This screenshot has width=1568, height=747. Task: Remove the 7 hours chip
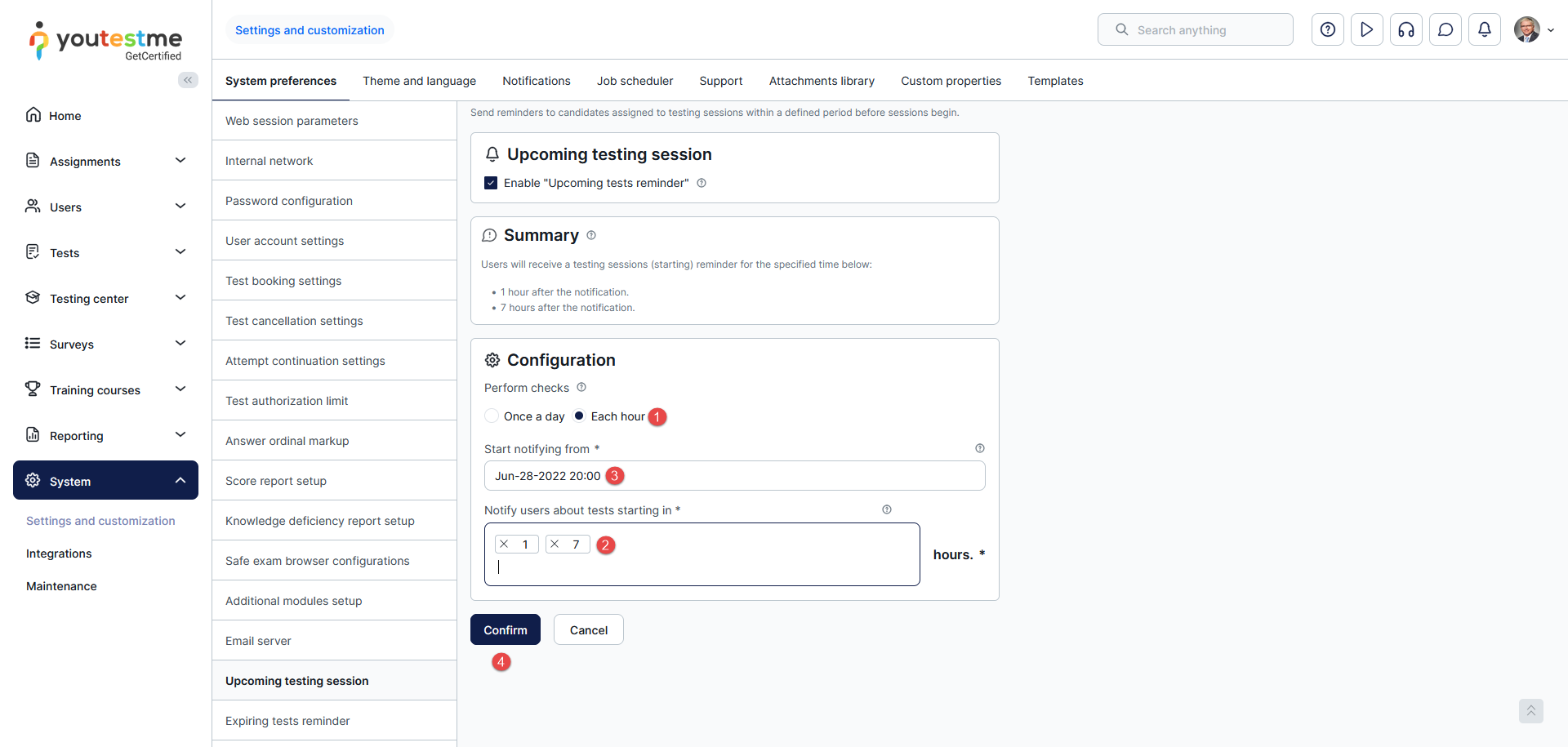[555, 545]
